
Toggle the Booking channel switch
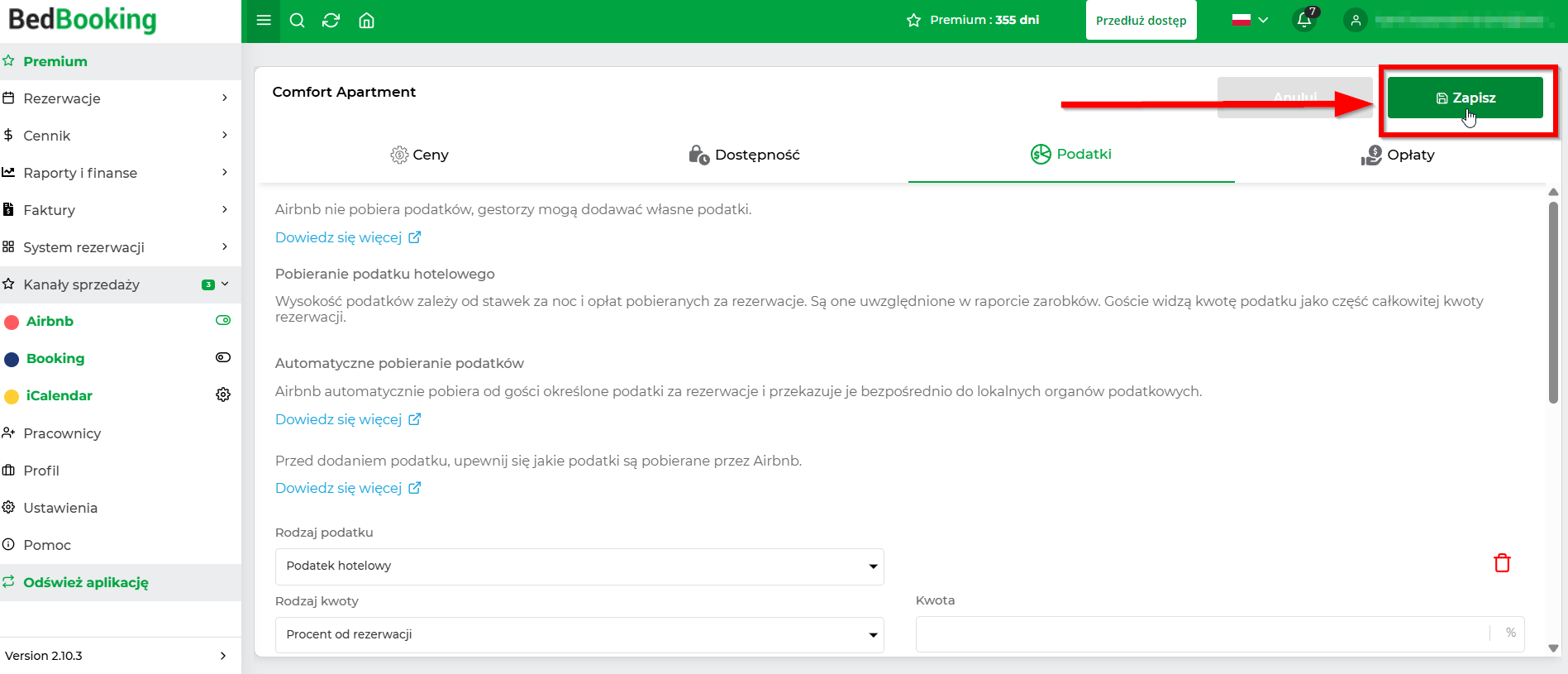coord(223,357)
